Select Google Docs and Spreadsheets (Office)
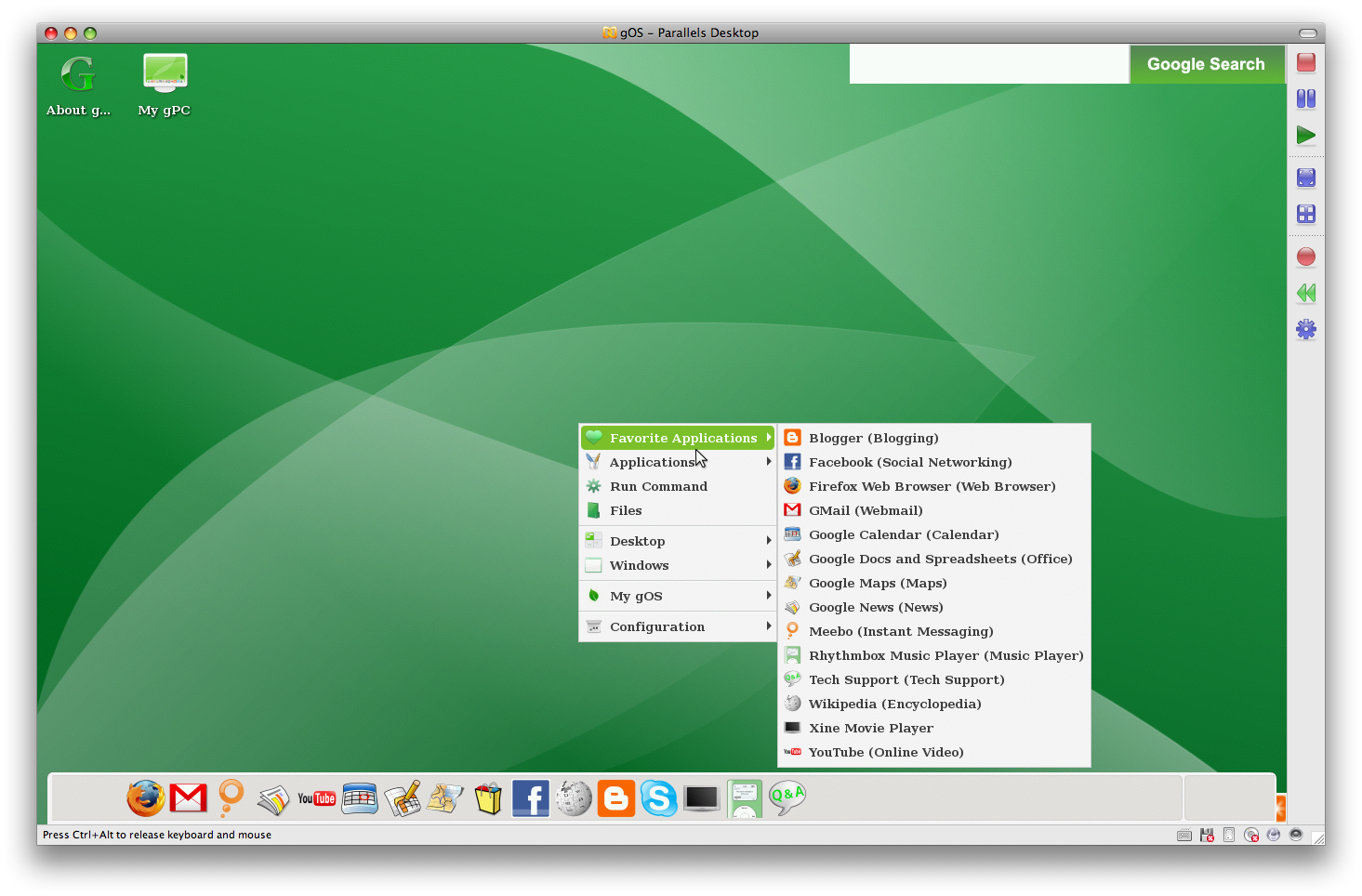 click(x=933, y=559)
